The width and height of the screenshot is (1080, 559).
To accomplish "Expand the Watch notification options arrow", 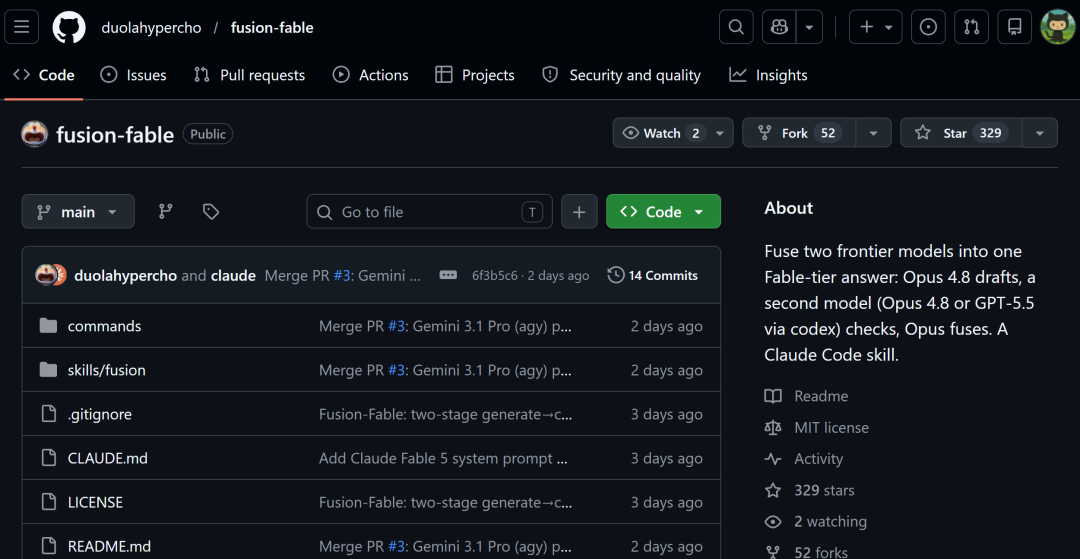I will (x=720, y=133).
